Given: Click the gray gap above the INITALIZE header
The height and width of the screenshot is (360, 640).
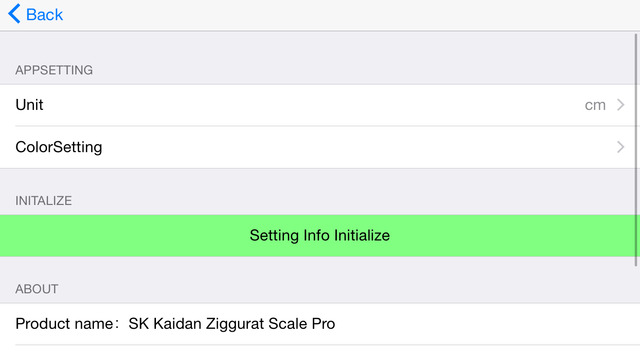Looking at the screenshot, I should [x=320, y=180].
